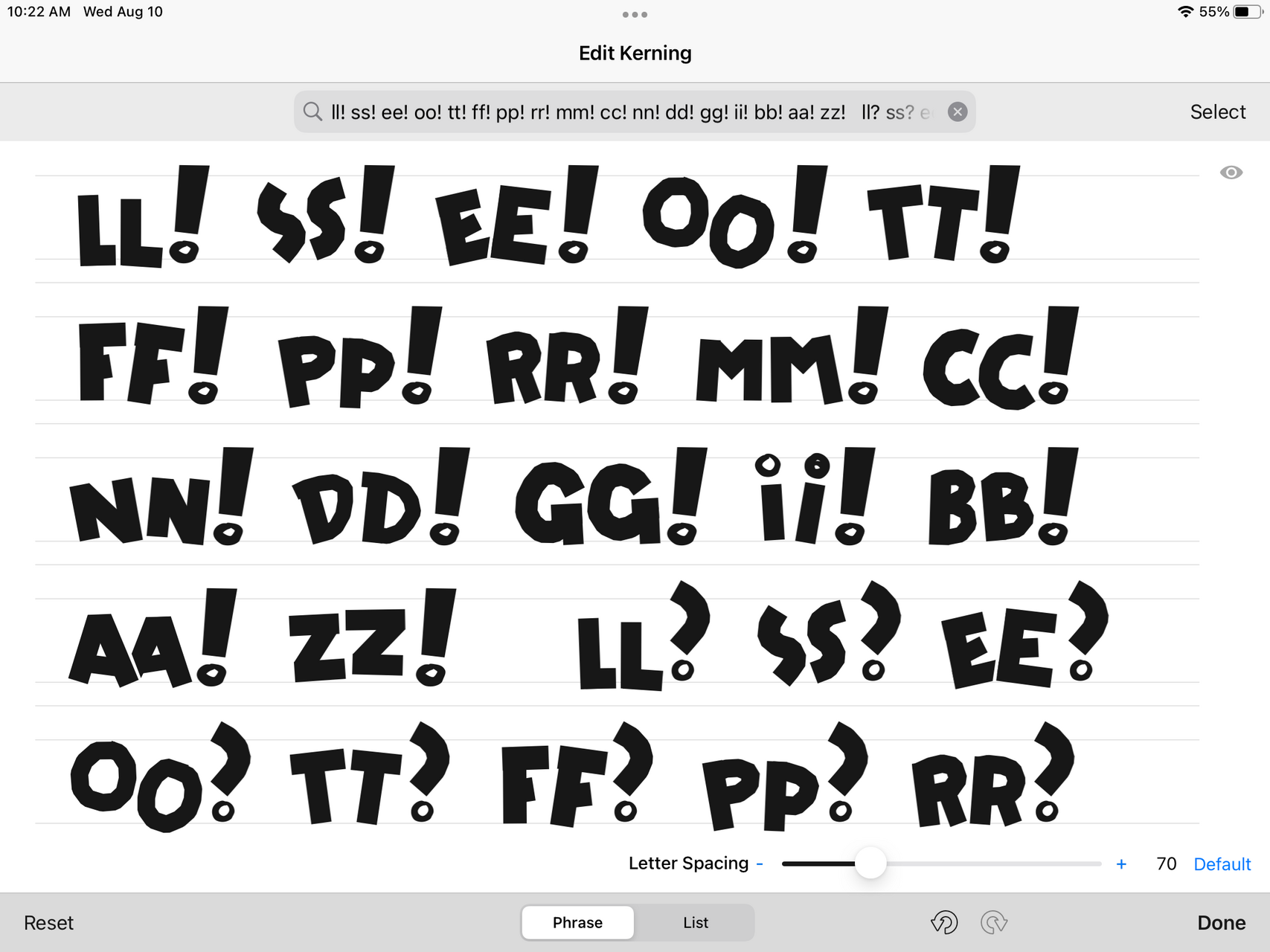Switch to the List tab

(696, 922)
